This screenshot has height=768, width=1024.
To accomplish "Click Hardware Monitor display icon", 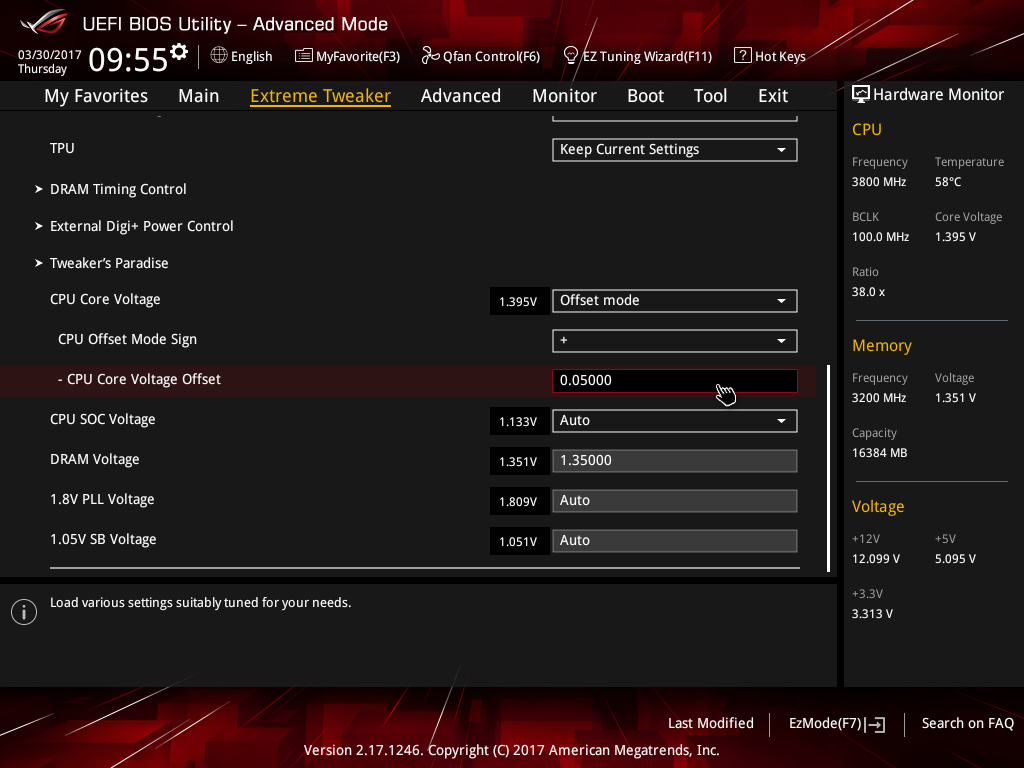I will (860, 95).
